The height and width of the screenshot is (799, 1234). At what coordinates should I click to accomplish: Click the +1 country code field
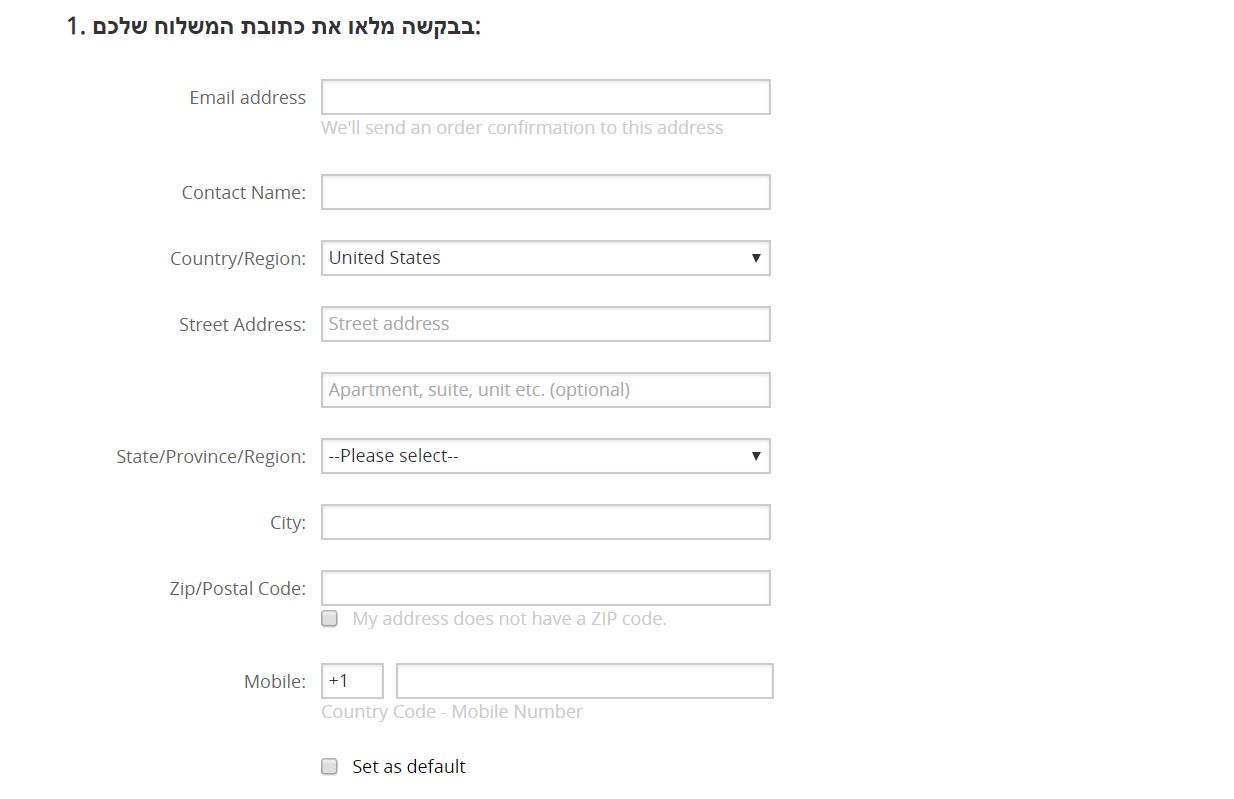352,681
